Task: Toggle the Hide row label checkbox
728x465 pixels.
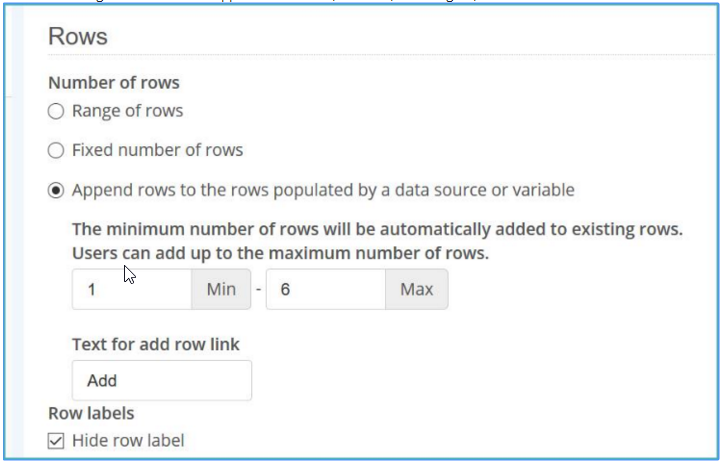Action: click(56, 440)
